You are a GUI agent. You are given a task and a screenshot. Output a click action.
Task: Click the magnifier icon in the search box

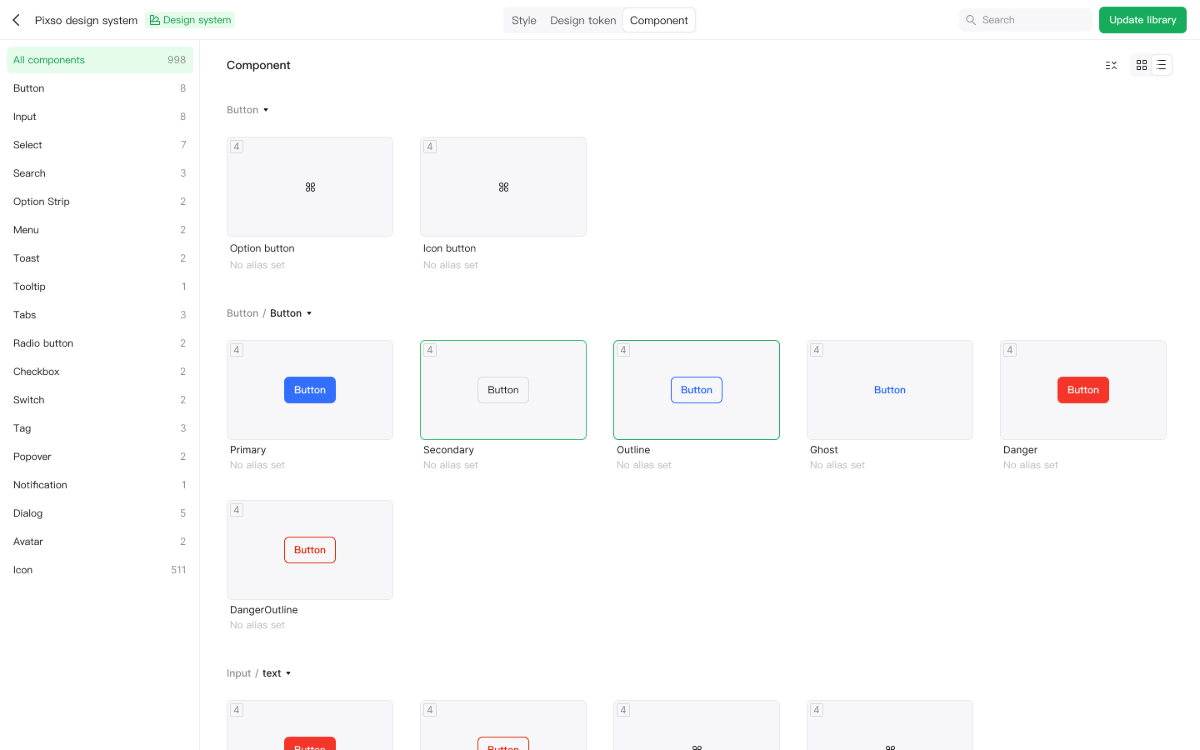click(971, 20)
